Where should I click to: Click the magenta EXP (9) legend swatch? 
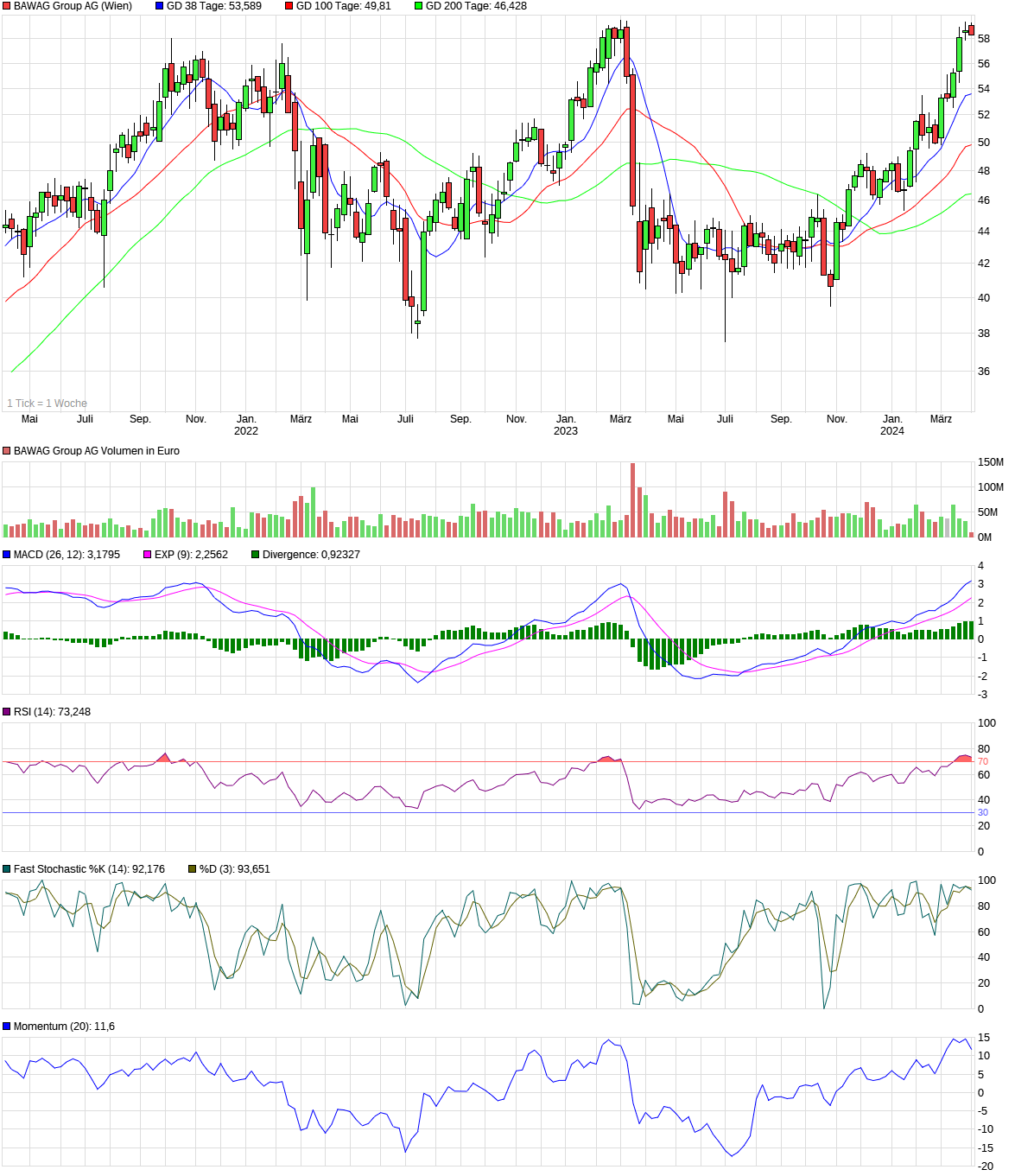(x=147, y=555)
